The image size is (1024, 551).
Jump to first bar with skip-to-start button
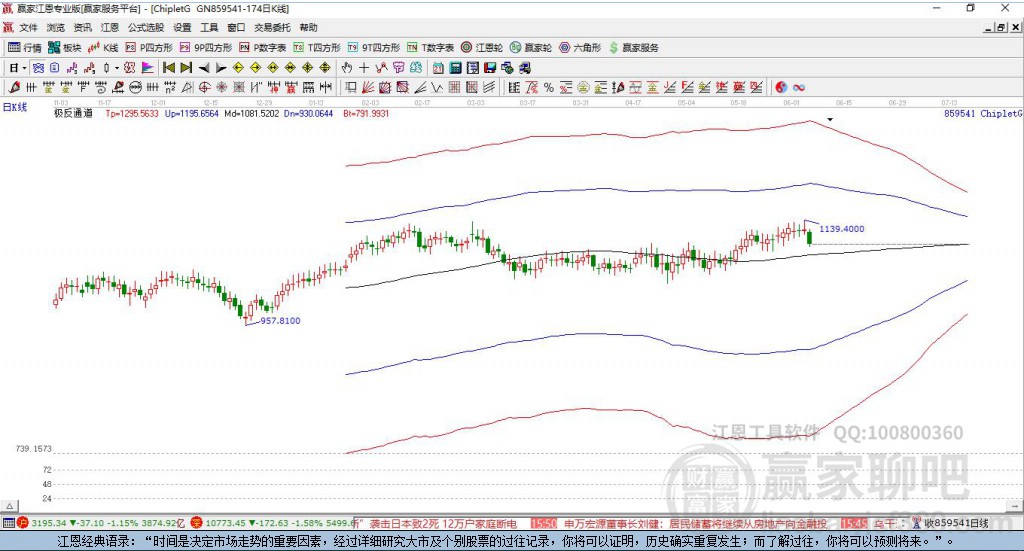[168, 68]
